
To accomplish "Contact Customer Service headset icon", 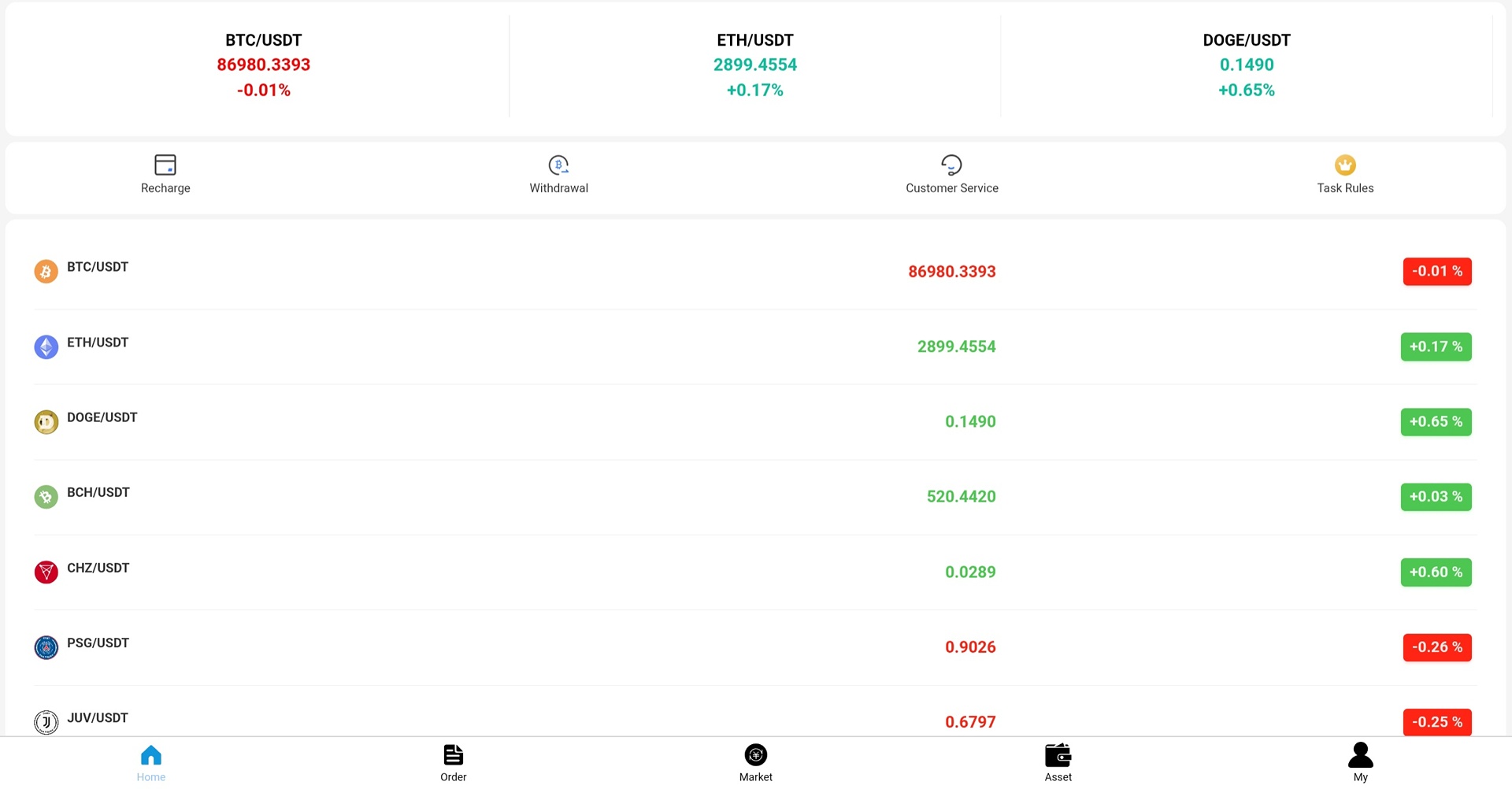I will 951,165.
